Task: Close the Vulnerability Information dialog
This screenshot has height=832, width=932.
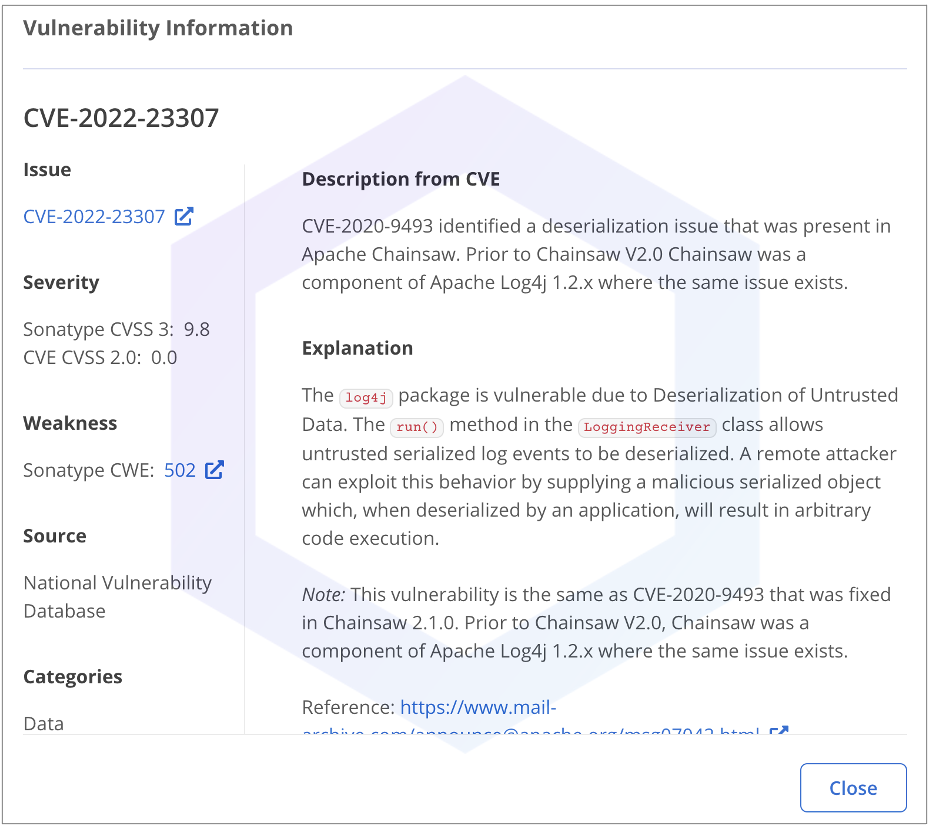Action: [x=853, y=787]
